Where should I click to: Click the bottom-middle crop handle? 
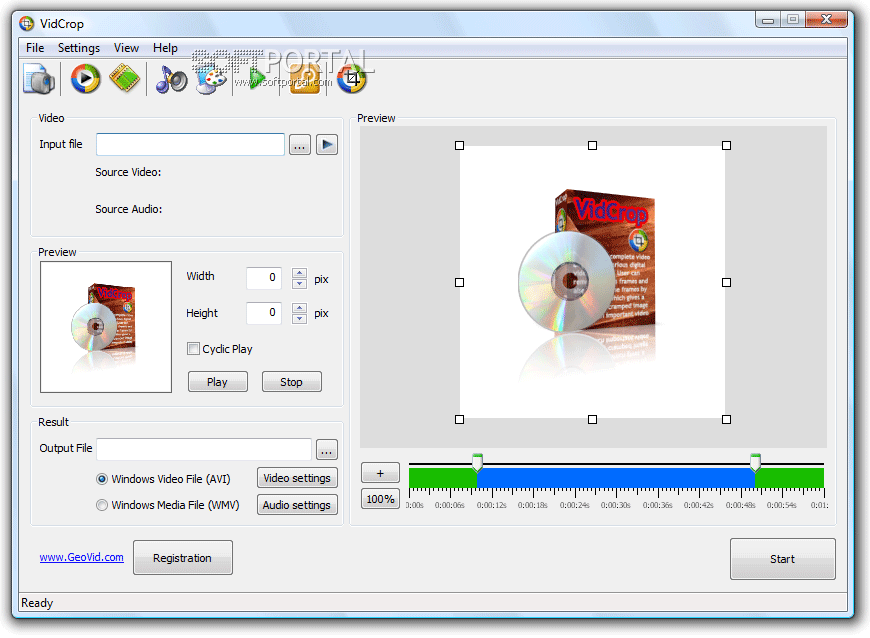click(x=593, y=419)
